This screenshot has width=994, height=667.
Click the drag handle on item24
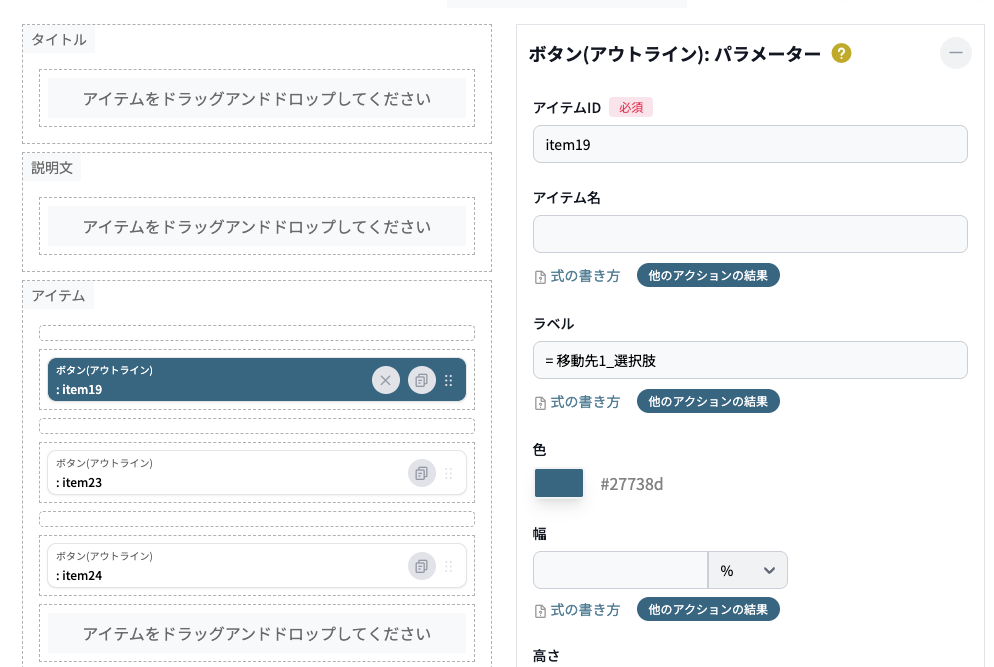tap(449, 566)
